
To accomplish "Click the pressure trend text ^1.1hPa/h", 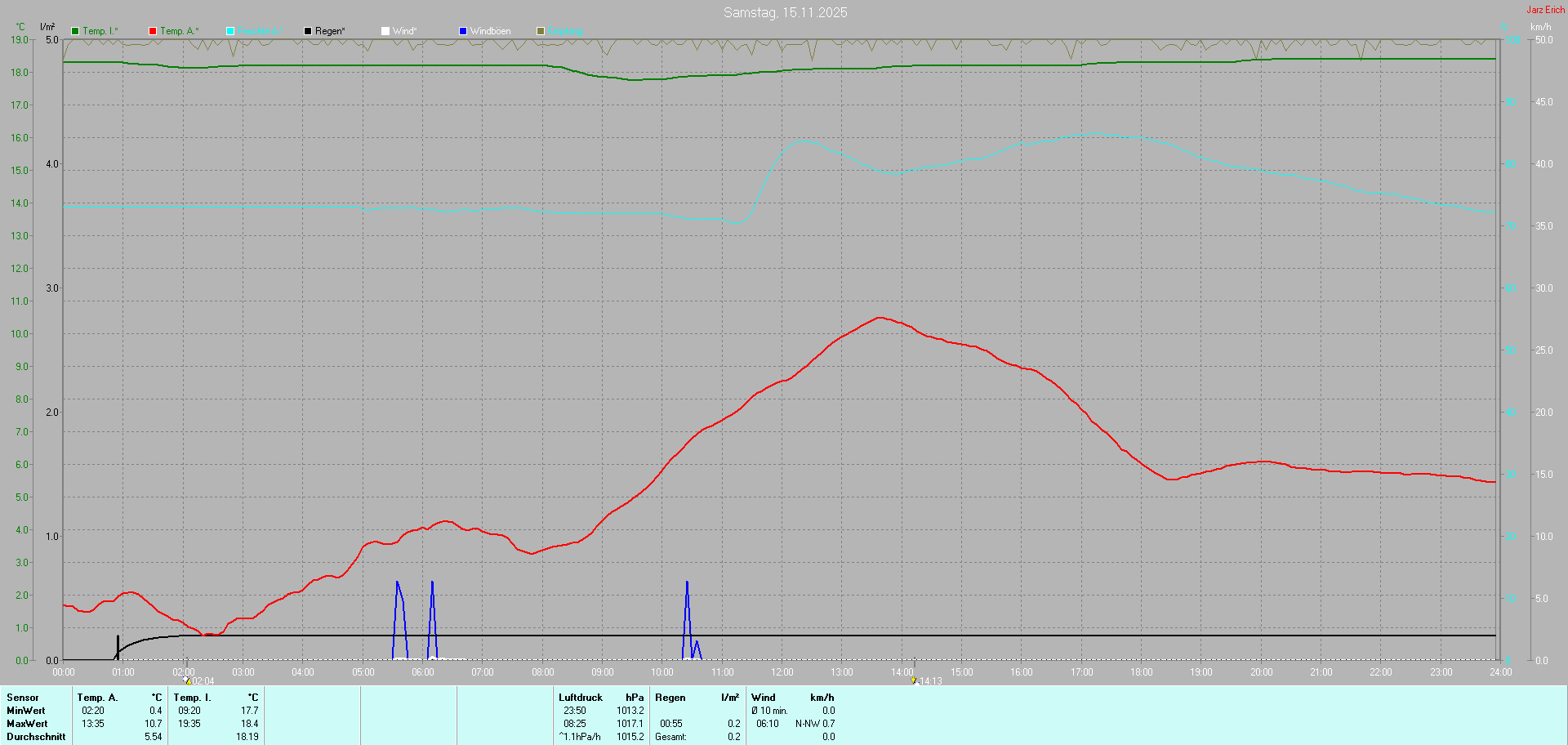I will tap(580, 737).
